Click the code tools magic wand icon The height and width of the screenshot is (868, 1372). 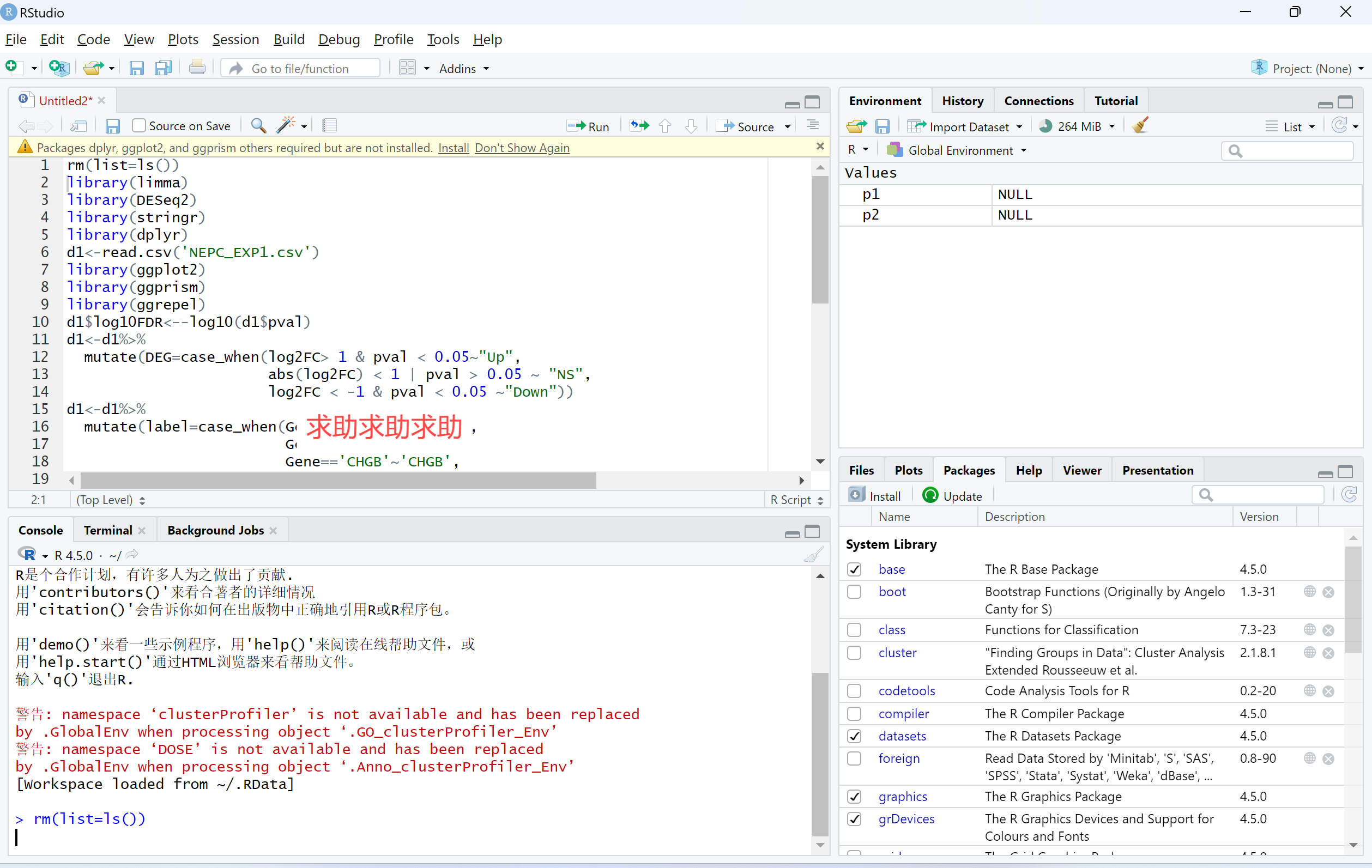pos(286,125)
